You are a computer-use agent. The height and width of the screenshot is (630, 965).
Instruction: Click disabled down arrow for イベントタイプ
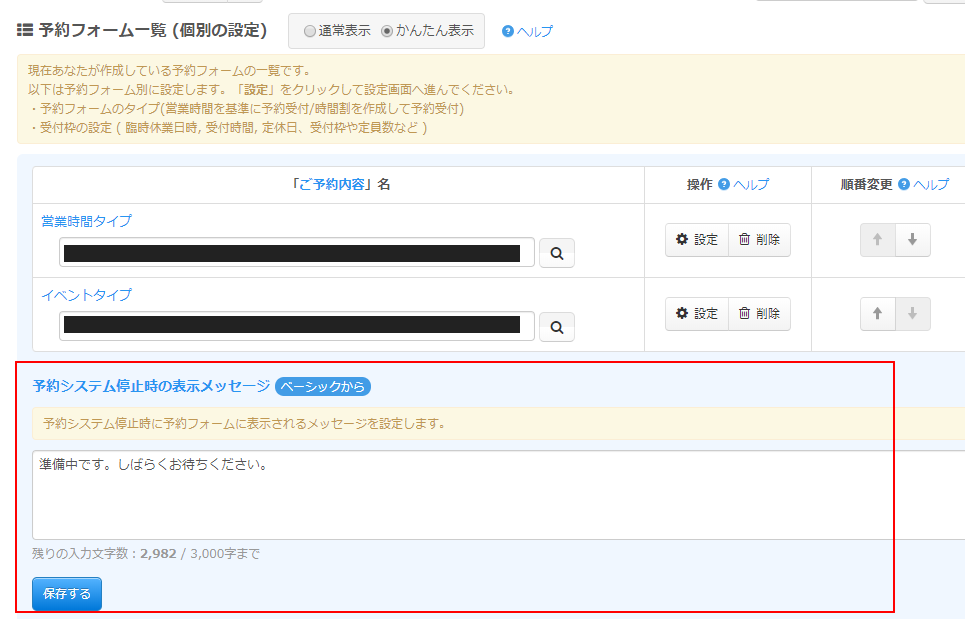tap(912, 314)
